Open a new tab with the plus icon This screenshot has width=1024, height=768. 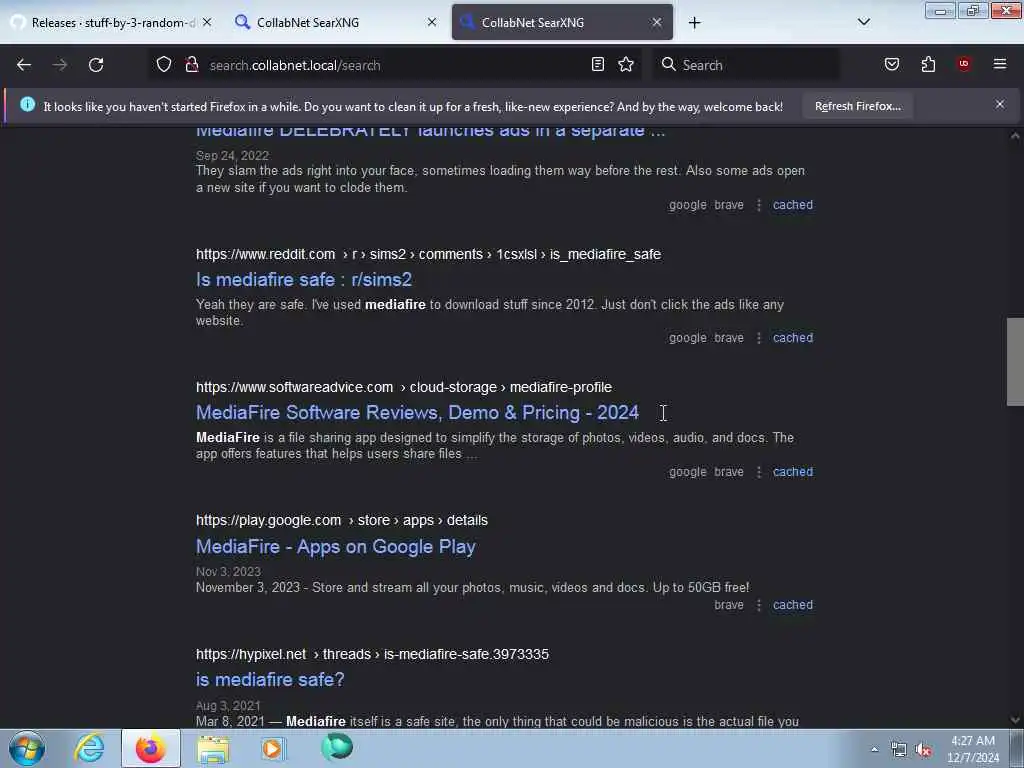point(694,23)
